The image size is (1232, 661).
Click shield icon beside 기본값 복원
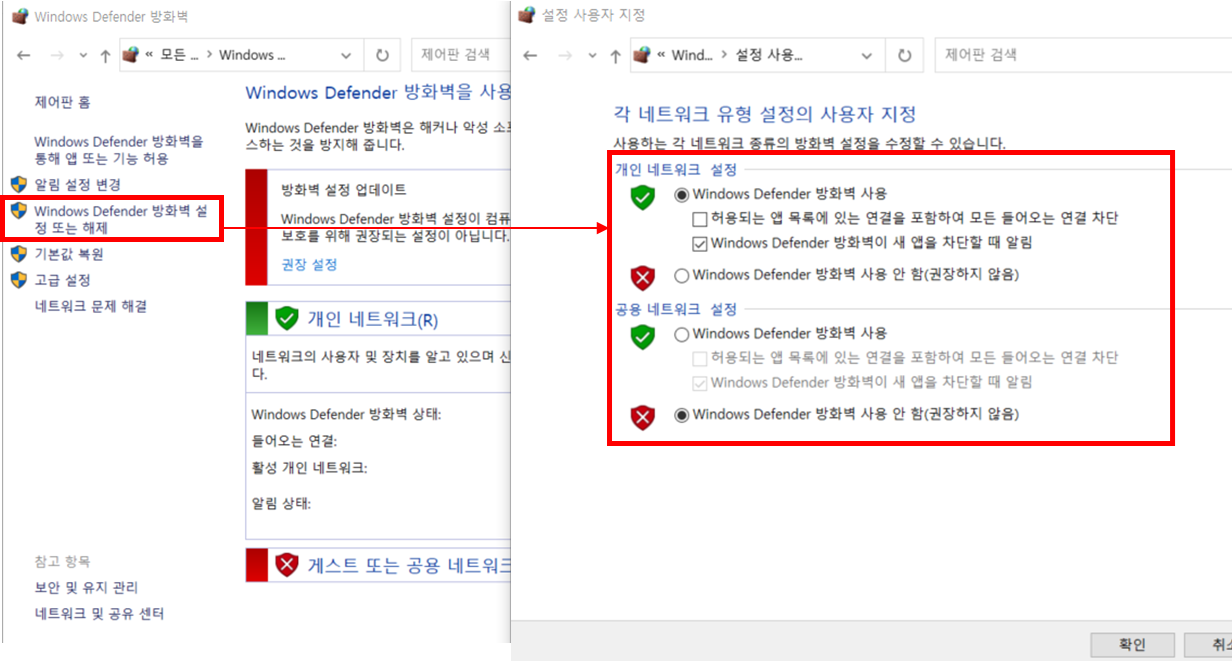(18, 253)
